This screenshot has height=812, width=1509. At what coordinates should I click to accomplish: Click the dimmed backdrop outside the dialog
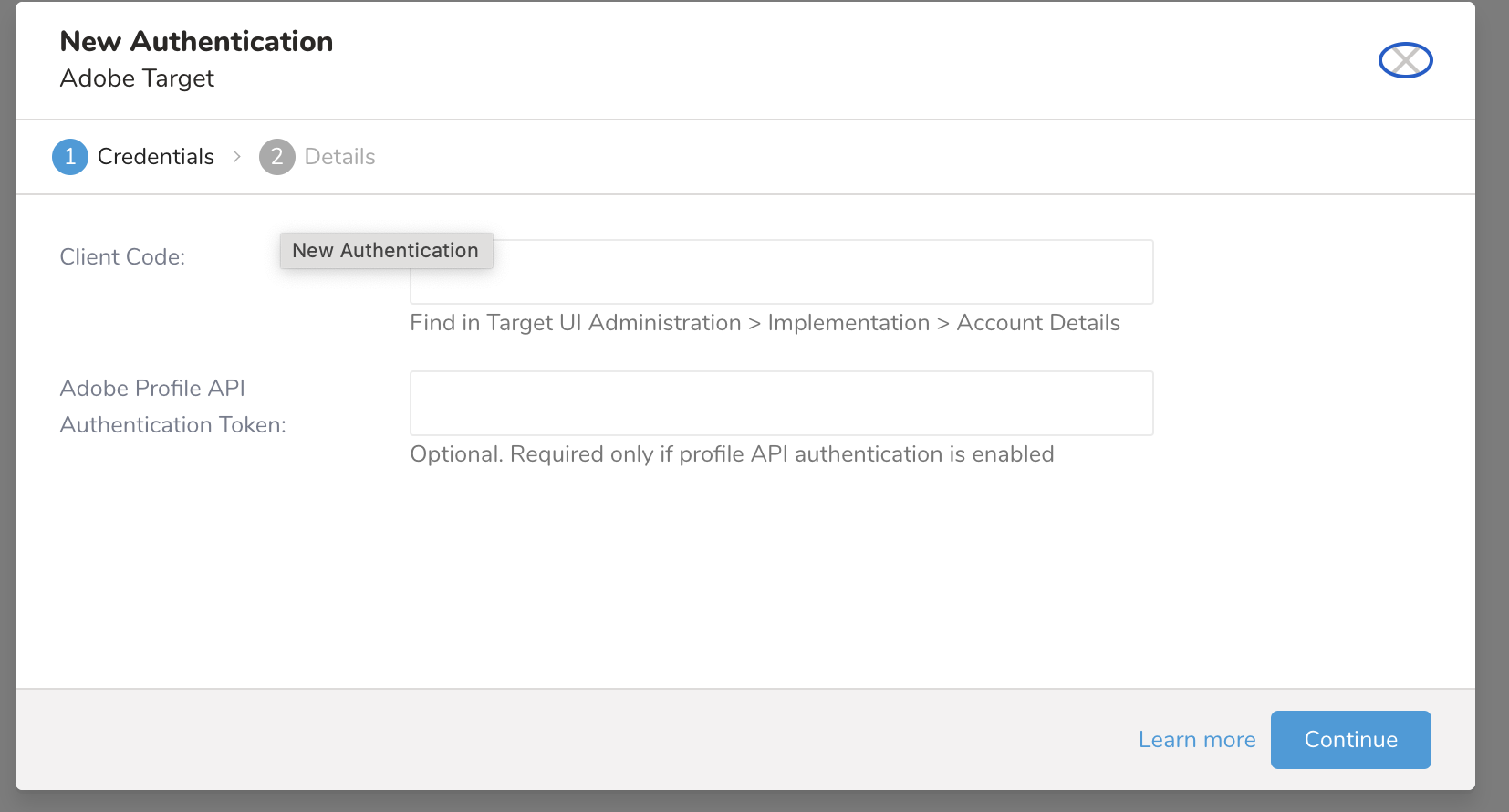pos(1493,411)
